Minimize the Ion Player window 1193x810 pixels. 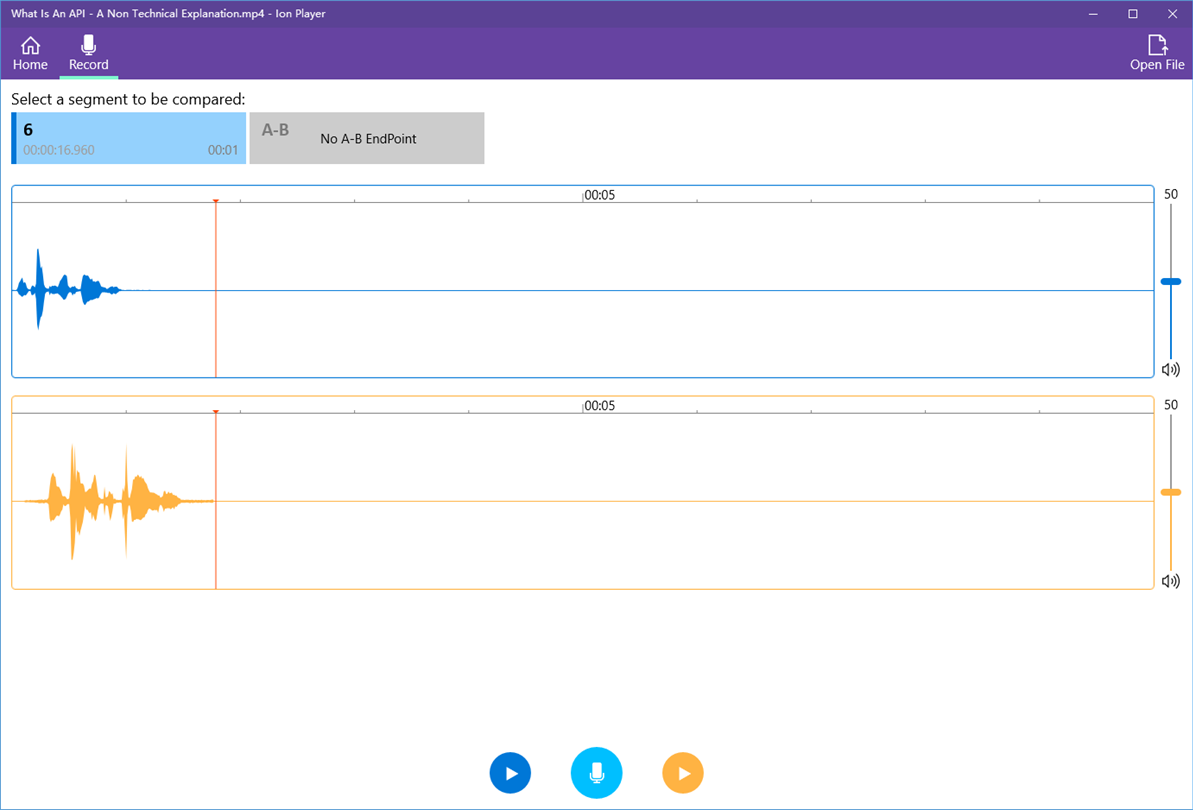(x=1093, y=14)
